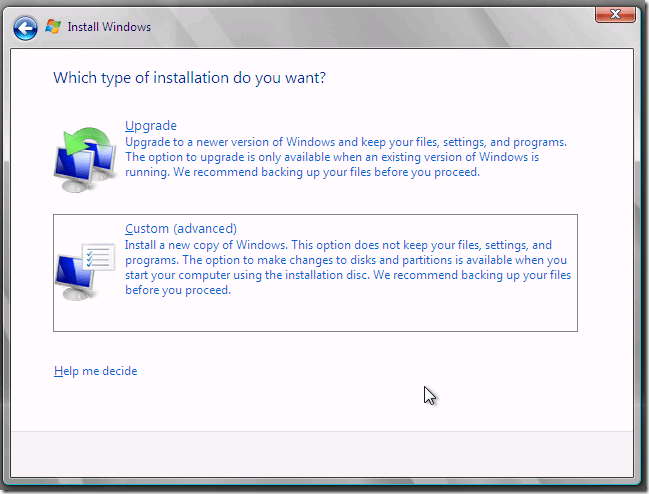This screenshot has height=494, width=649.
Task: Click the Install Windows title text
Action: (109, 27)
